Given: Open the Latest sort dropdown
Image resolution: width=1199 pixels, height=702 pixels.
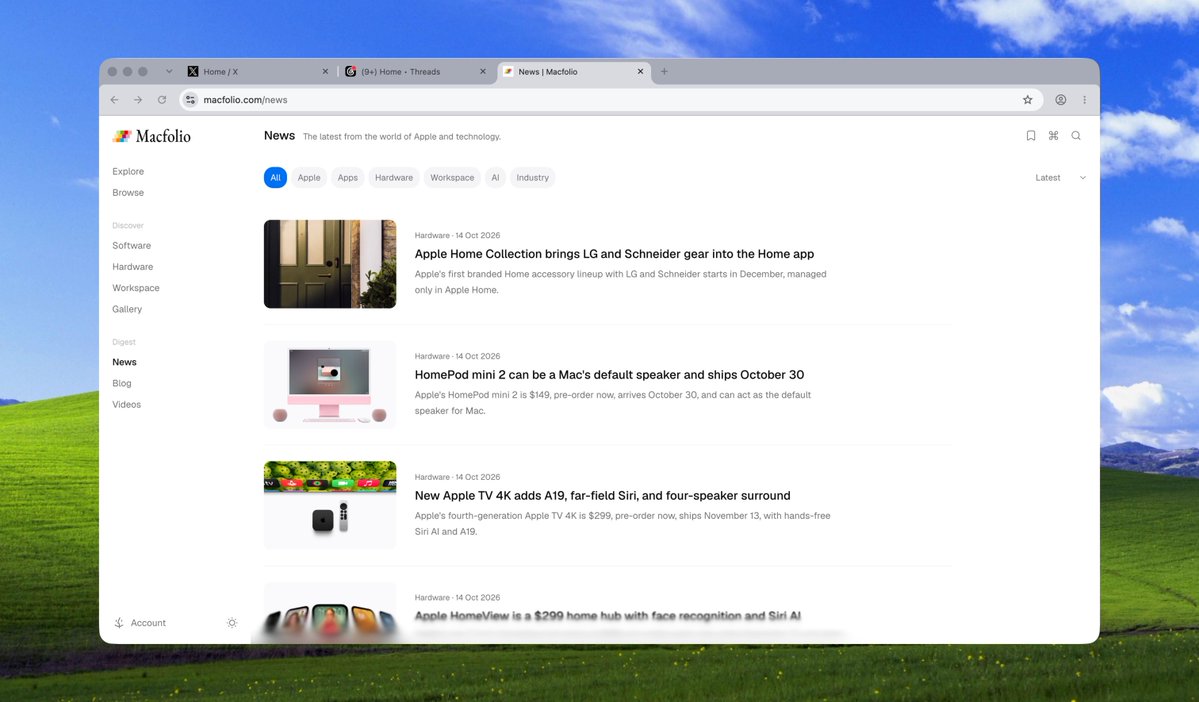Looking at the screenshot, I should pos(1060,177).
